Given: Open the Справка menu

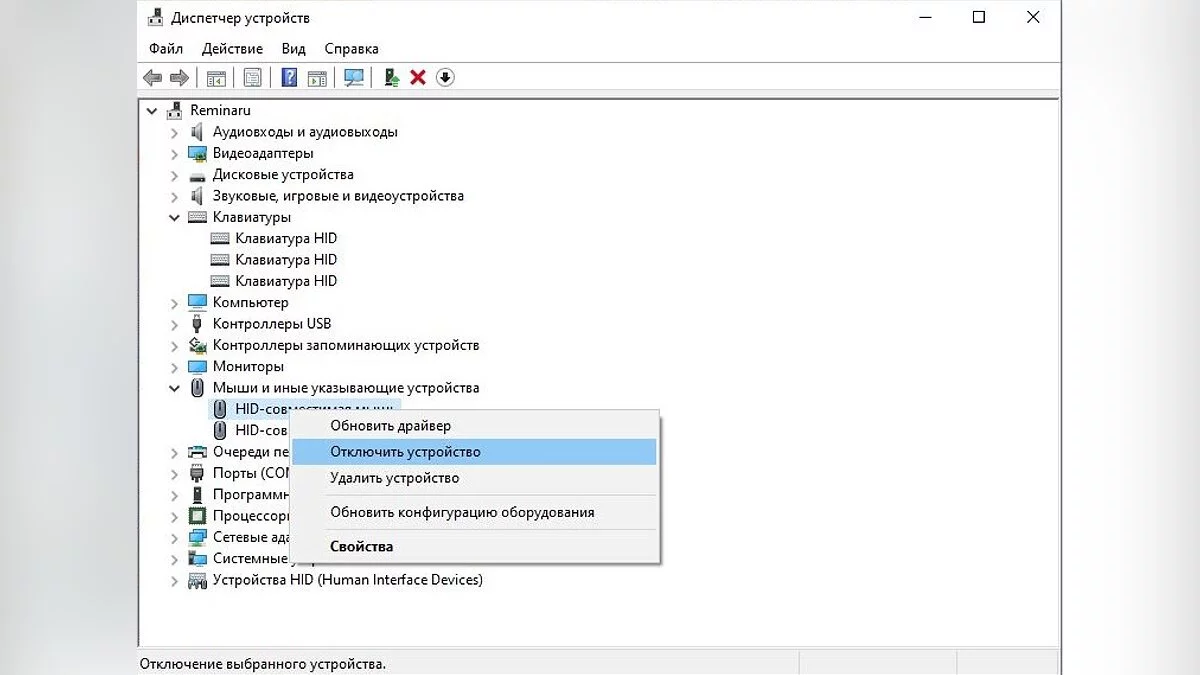Looking at the screenshot, I should [351, 48].
